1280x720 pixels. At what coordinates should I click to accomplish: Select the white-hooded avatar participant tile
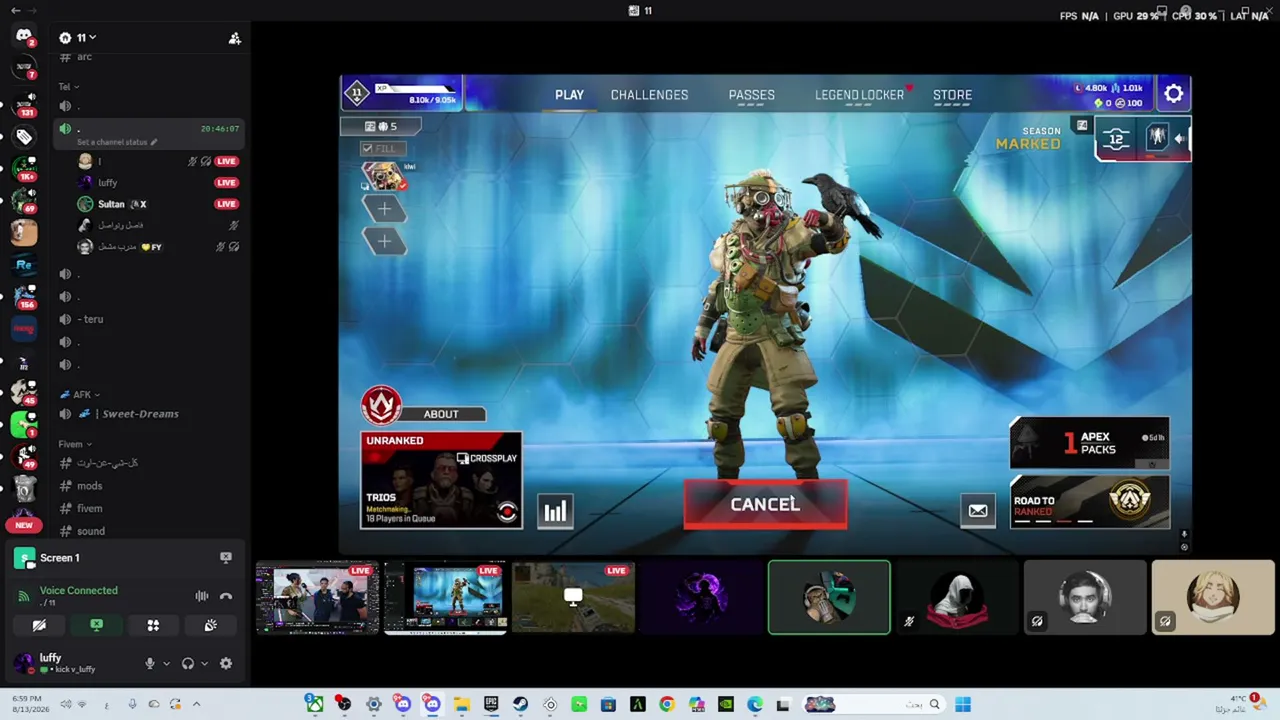pyautogui.click(x=957, y=597)
